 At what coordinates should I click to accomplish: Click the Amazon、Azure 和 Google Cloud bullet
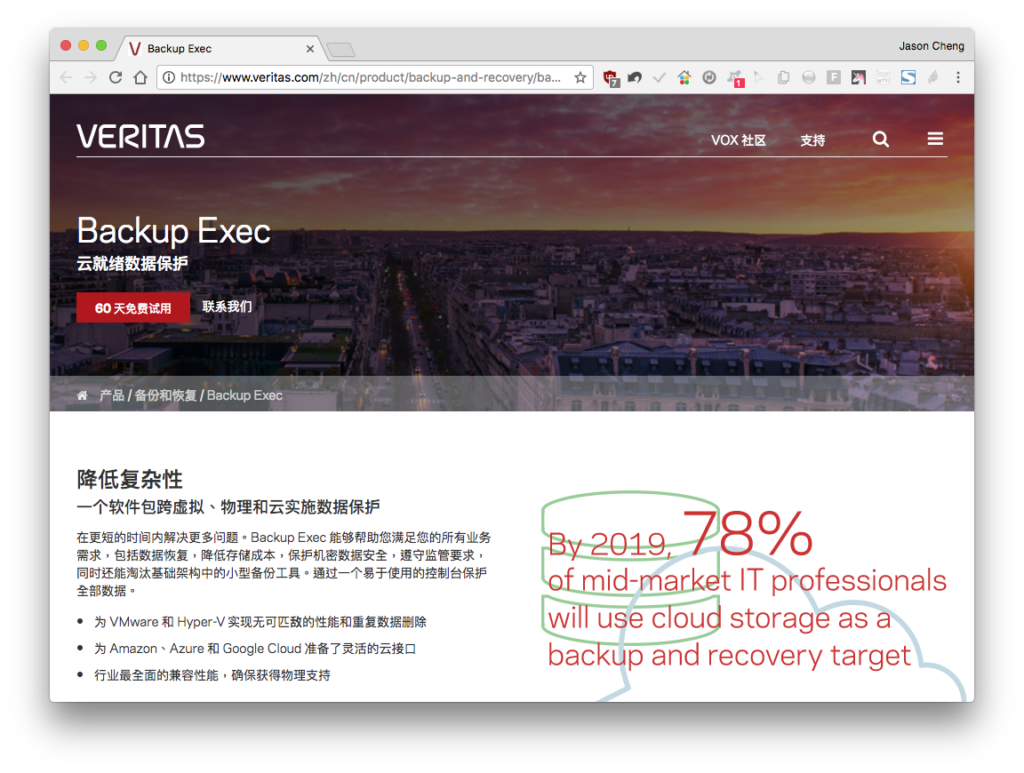pos(255,649)
